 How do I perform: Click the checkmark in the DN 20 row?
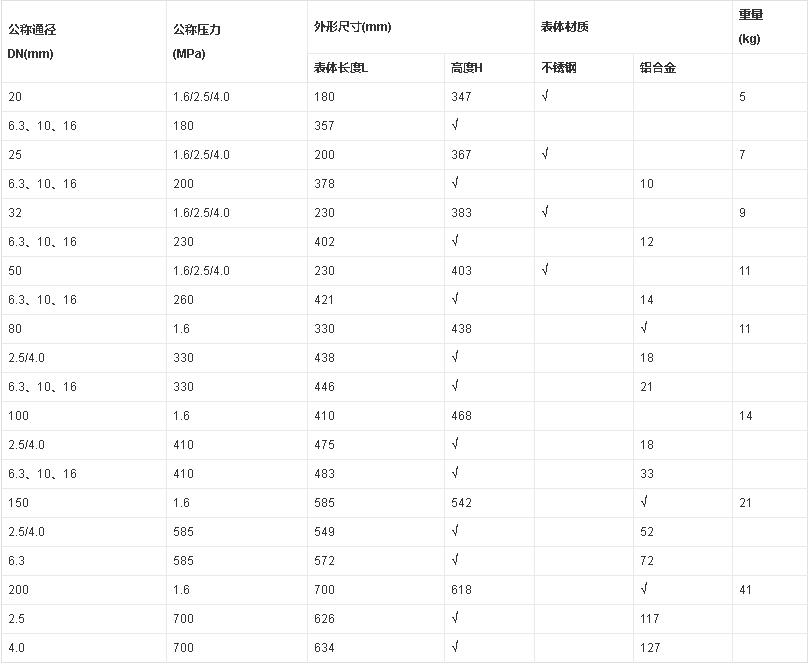(545, 96)
